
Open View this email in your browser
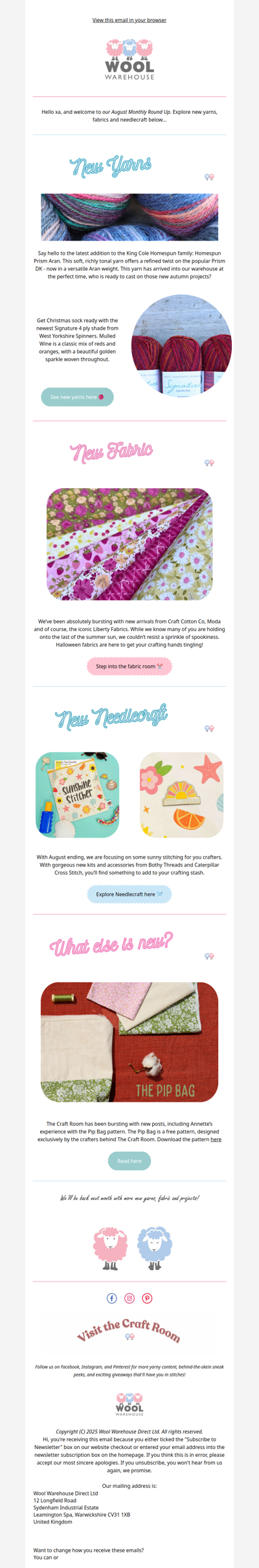(129, 20)
